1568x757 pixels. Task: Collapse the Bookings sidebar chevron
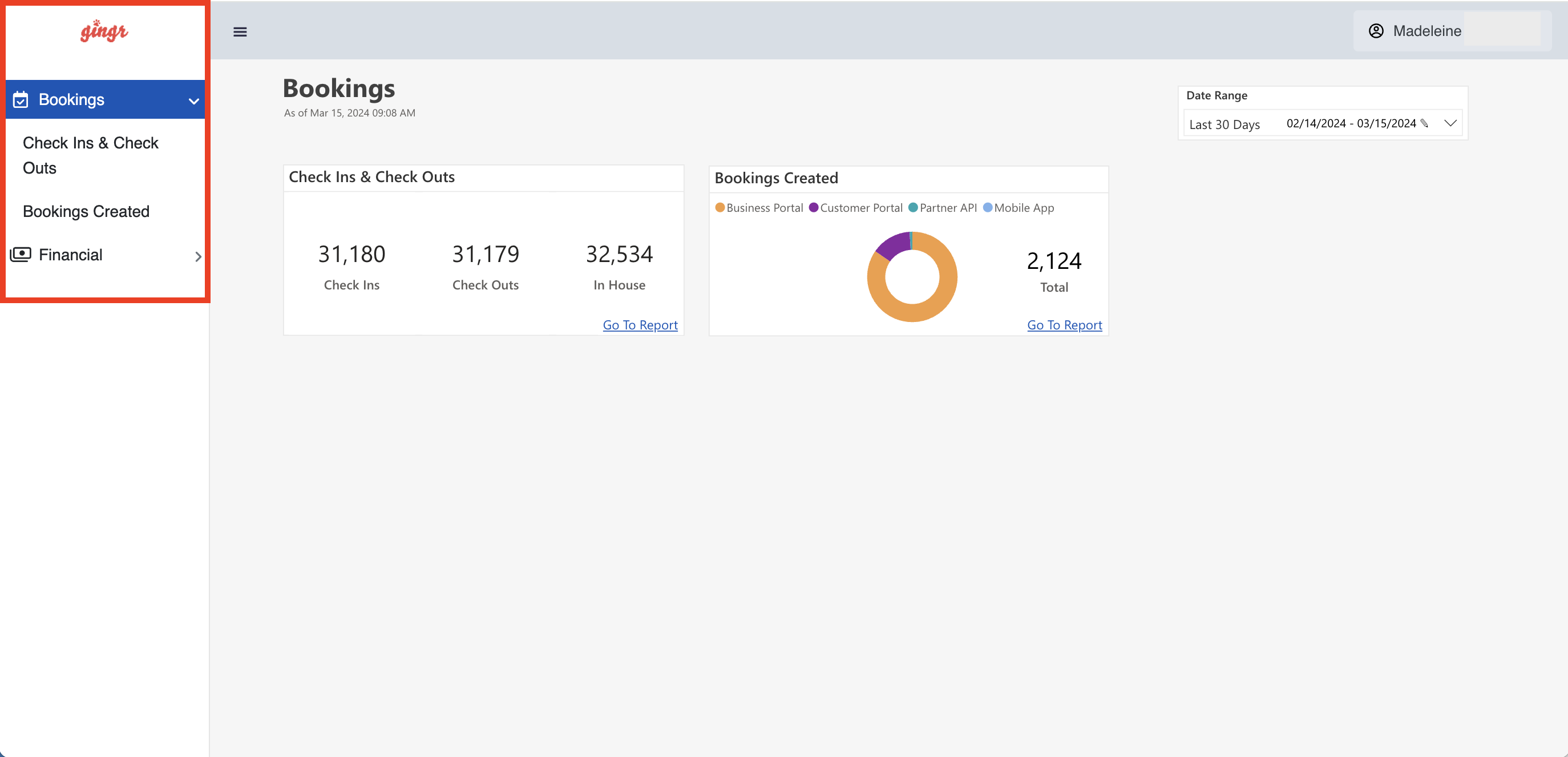pyautogui.click(x=193, y=101)
